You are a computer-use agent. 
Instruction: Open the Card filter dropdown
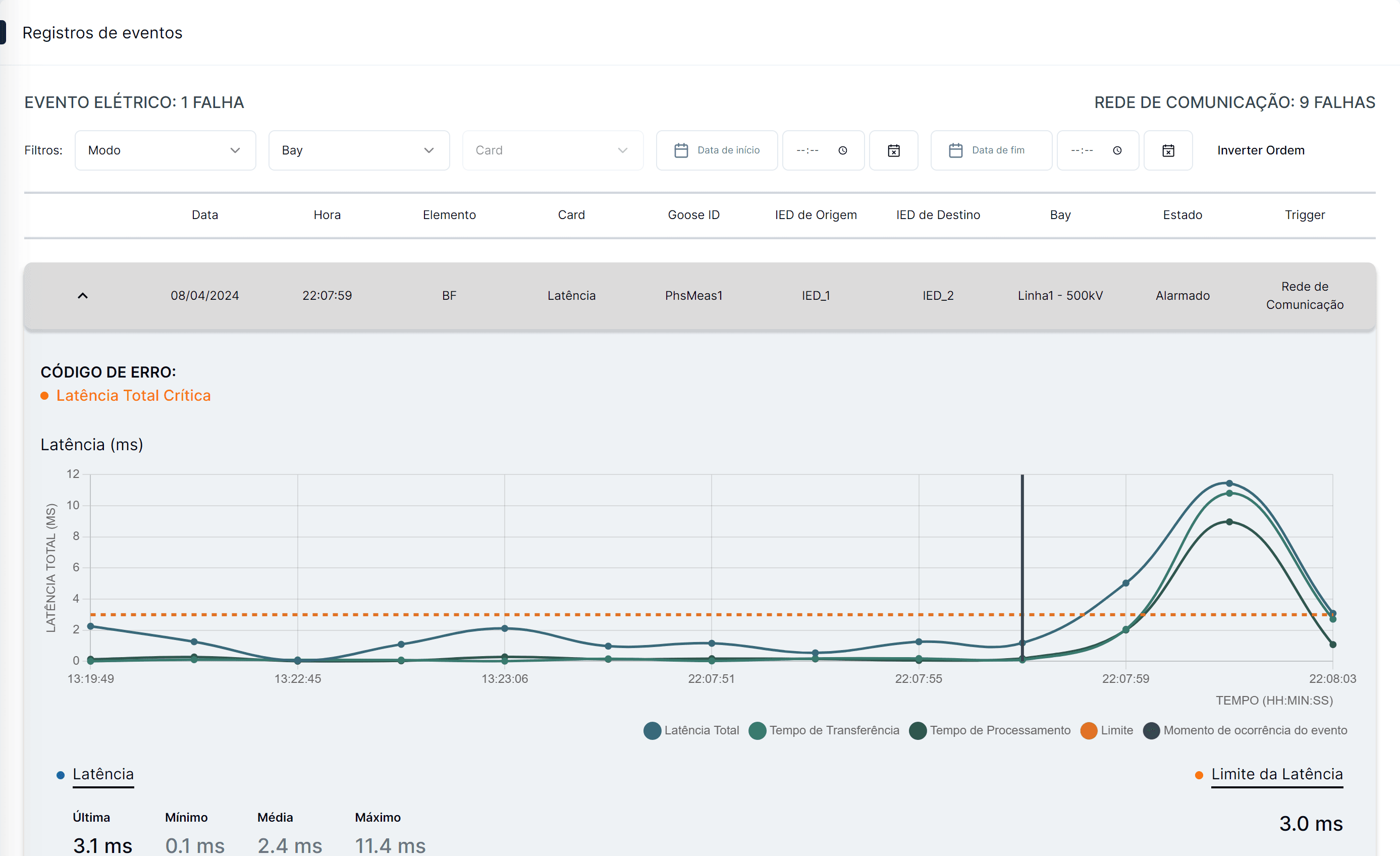tap(552, 150)
